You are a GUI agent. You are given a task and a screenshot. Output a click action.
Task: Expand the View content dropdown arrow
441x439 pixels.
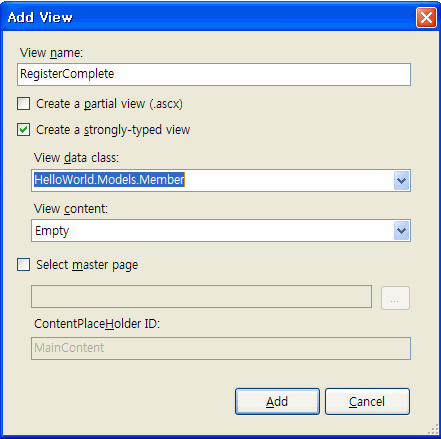point(401,231)
